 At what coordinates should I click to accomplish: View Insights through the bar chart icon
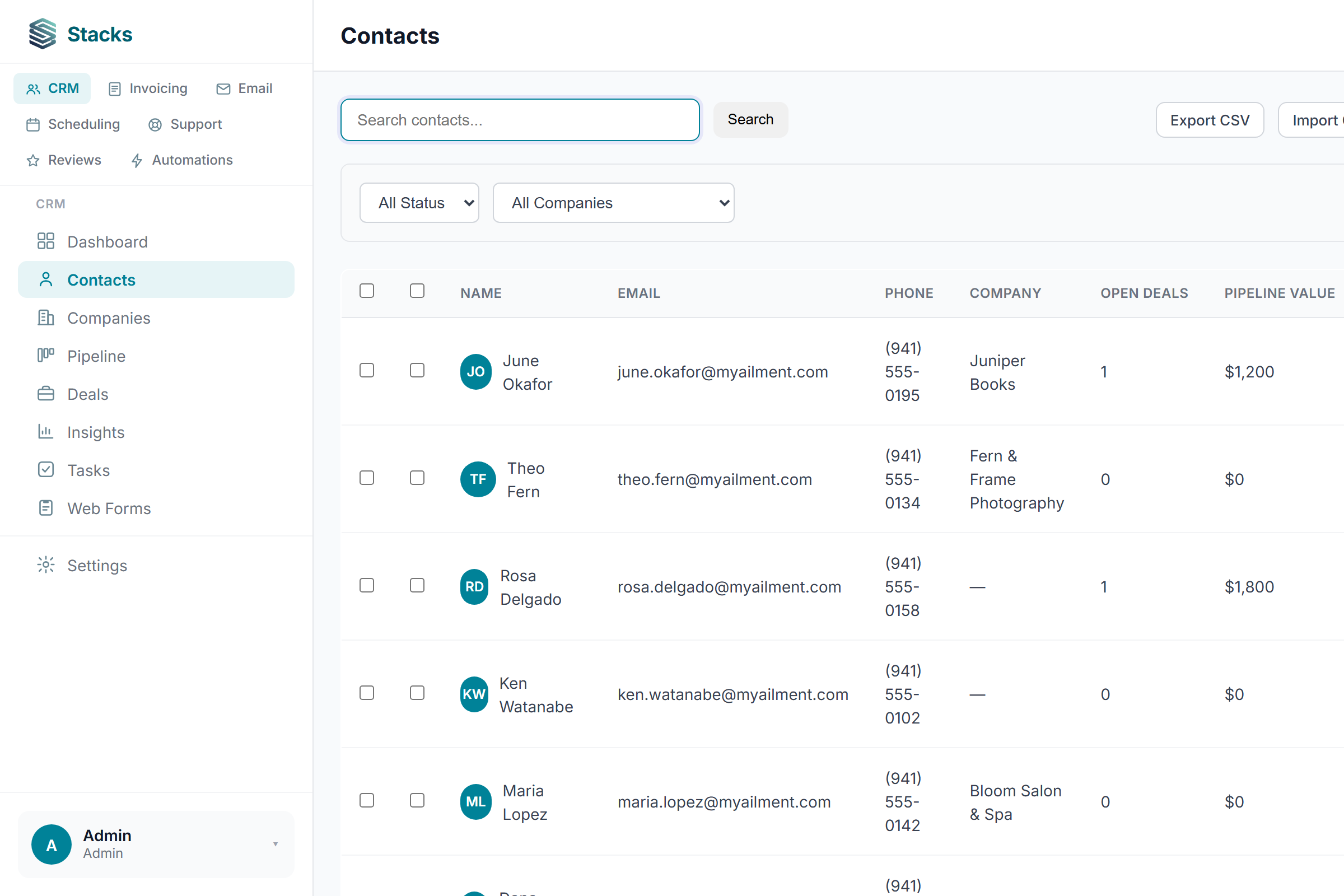pos(46,431)
